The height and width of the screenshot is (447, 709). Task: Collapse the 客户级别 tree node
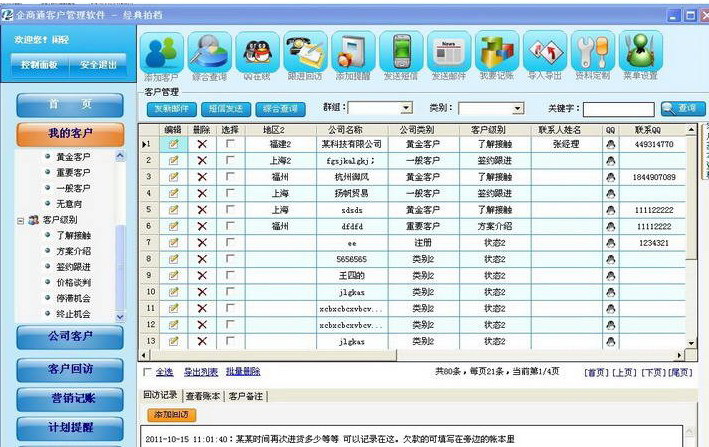pyautogui.click(x=21, y=219)
